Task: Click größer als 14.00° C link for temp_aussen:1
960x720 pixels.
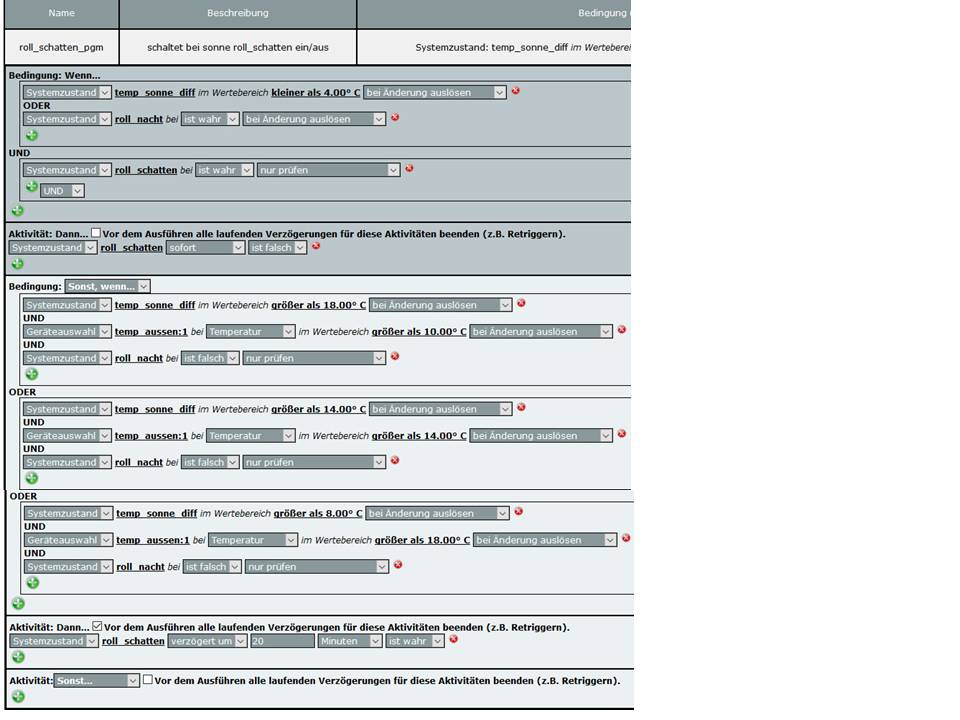Action: pos(419,436)
